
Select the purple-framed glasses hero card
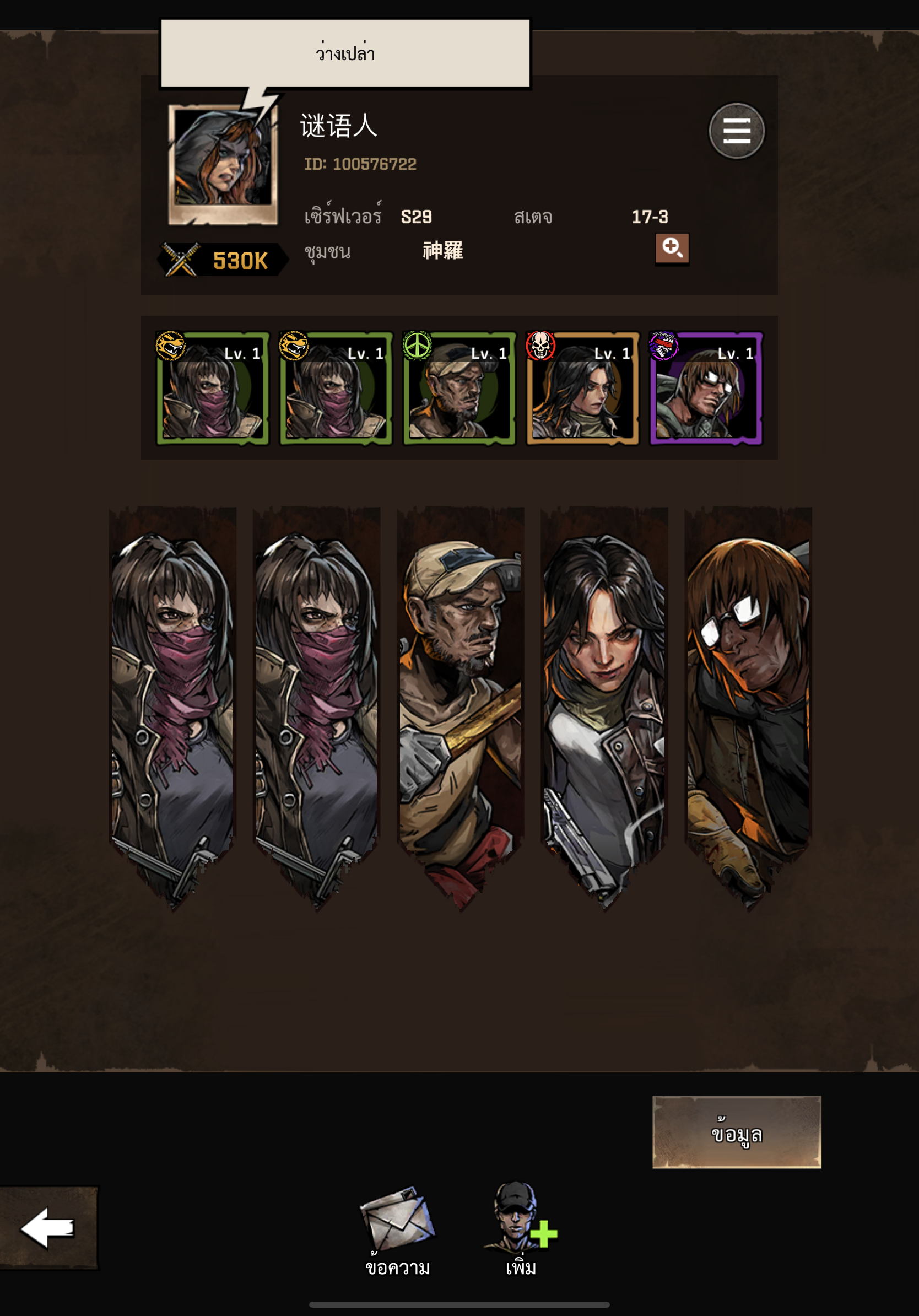pos(706,387)
